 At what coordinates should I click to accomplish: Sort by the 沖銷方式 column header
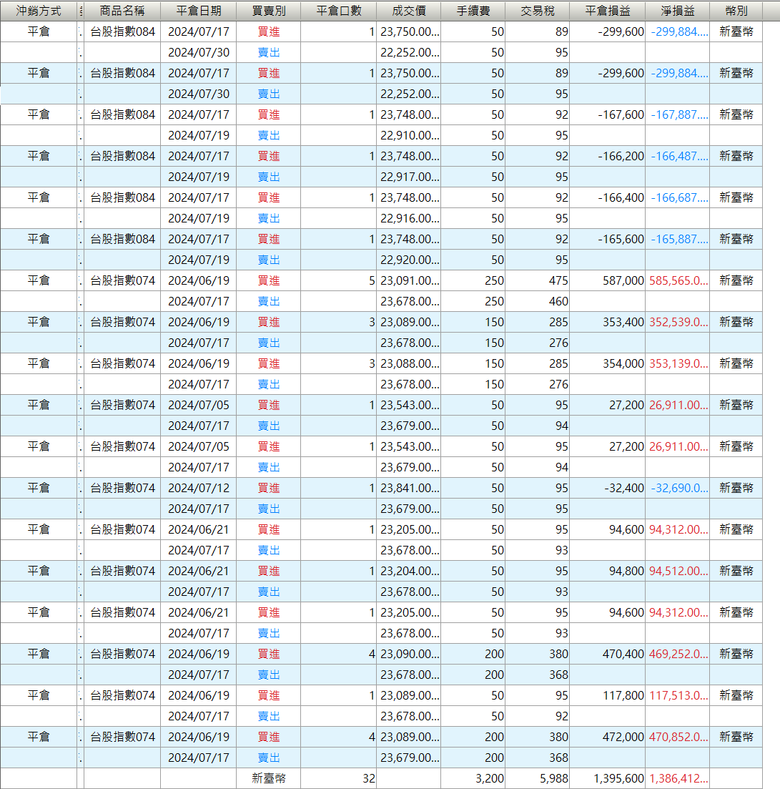38,11
